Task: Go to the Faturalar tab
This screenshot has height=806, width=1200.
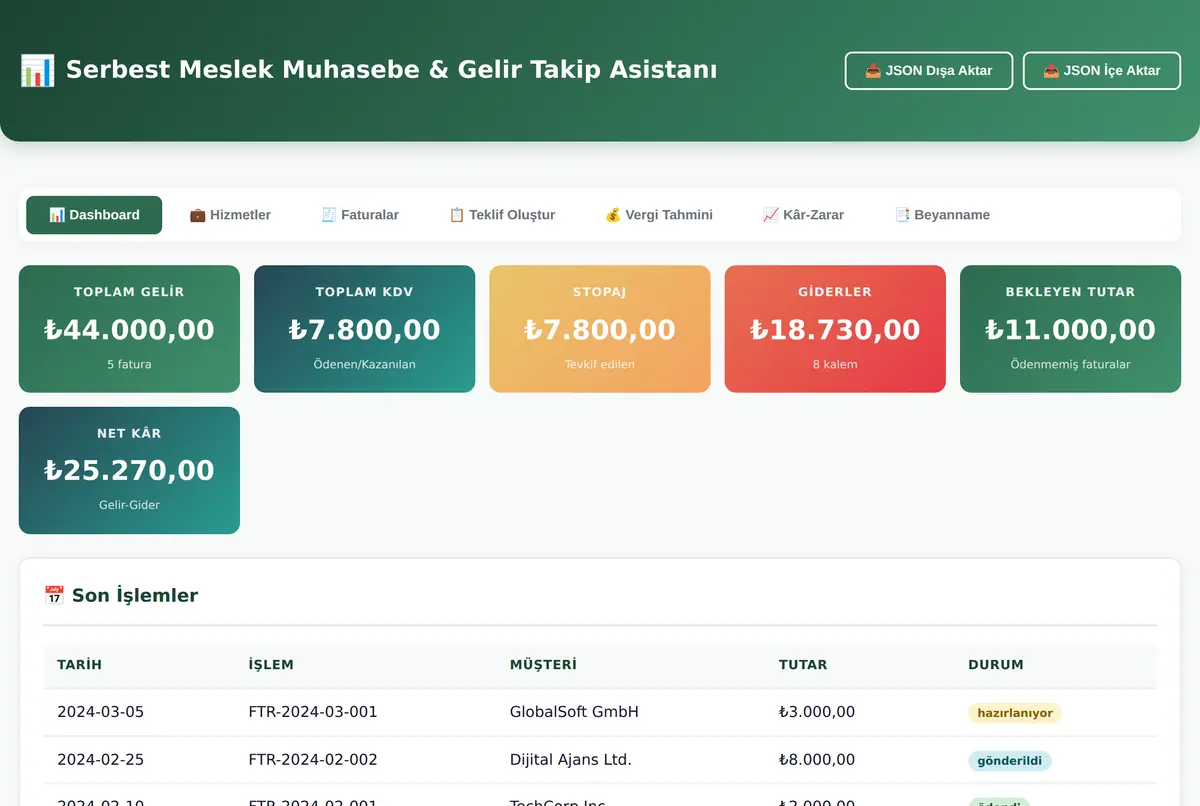Action: [x=360, y=215]
